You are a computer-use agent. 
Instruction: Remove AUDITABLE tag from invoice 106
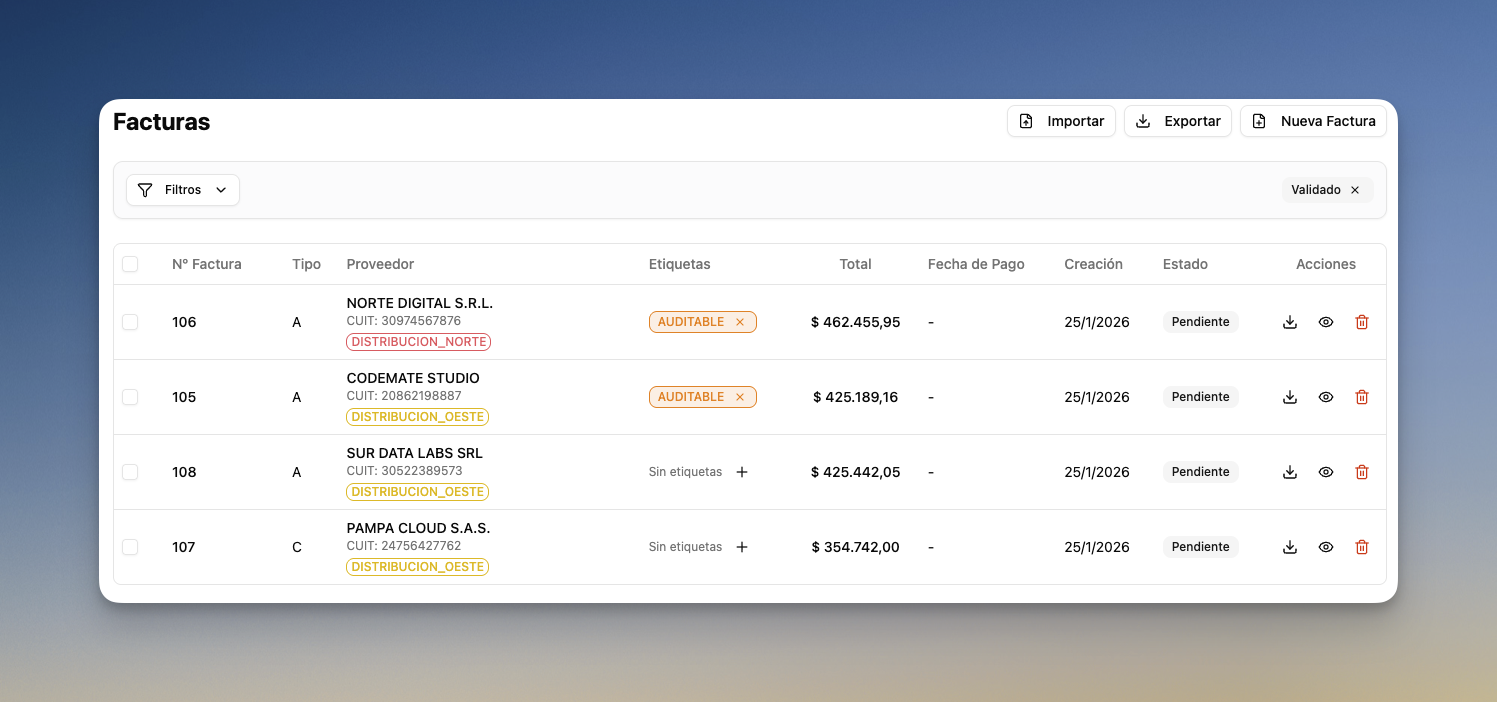pos(740,322)
